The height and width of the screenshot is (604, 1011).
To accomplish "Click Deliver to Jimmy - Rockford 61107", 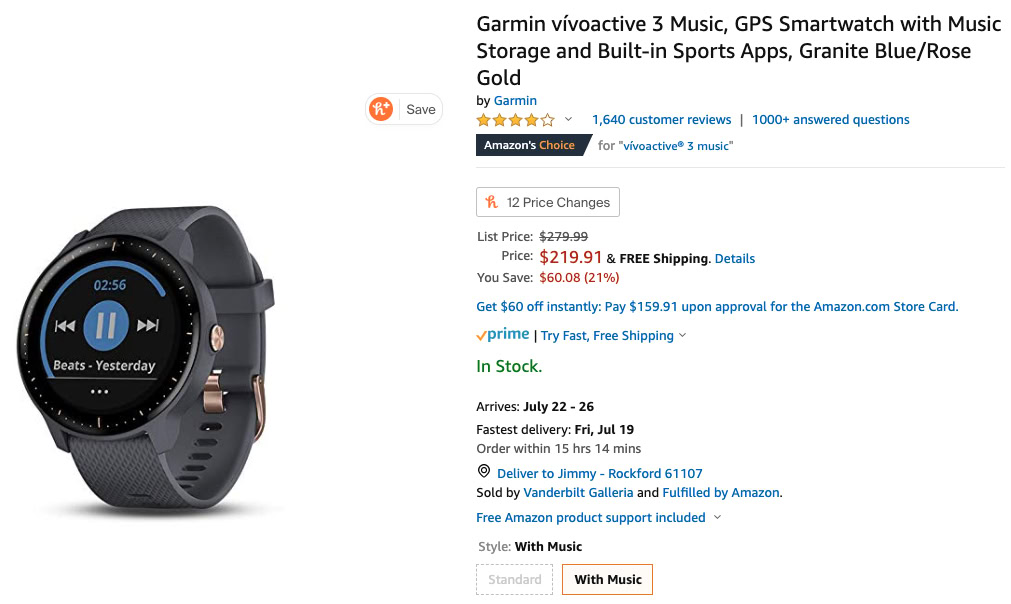I will (599, 473).
